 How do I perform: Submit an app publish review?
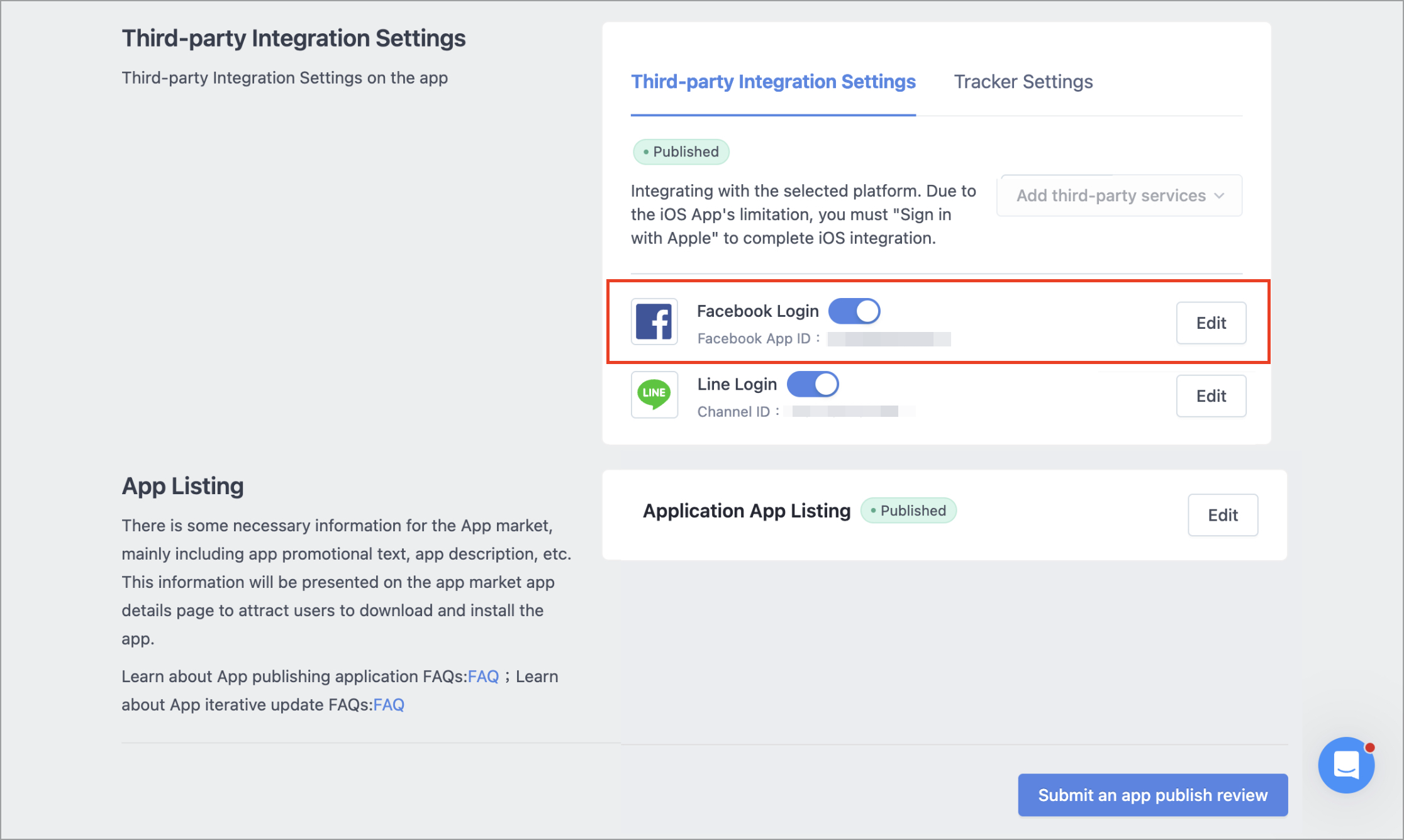click(x=1153, y=795)
